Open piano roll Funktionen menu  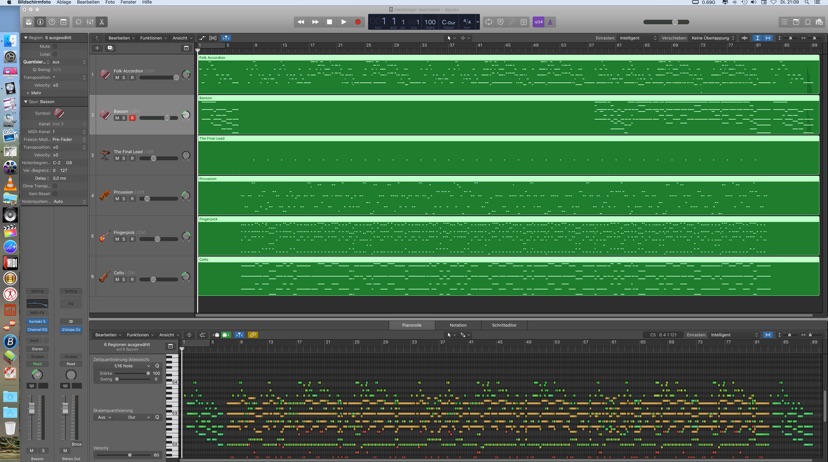[139, 335]
